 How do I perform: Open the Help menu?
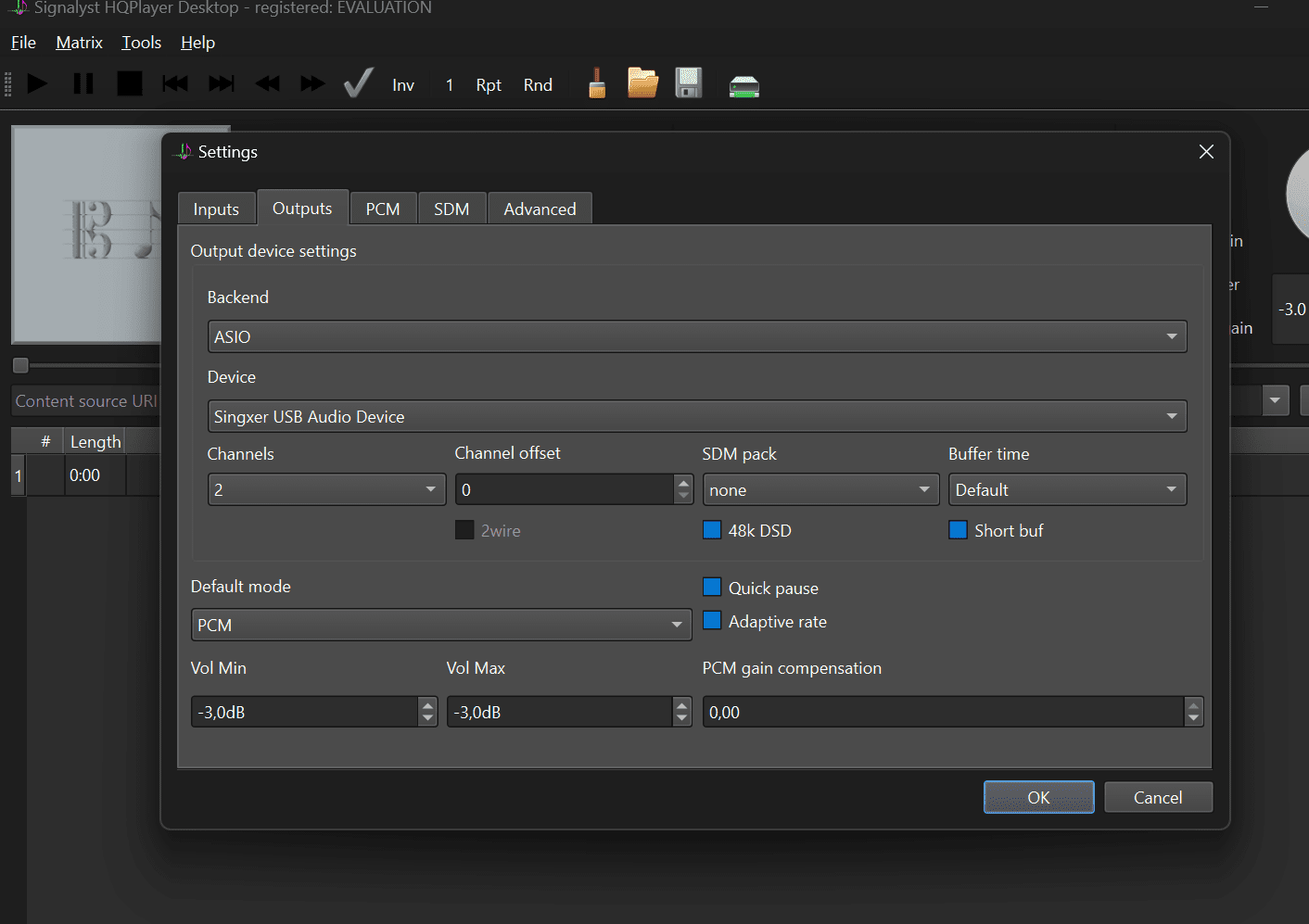point(197,43)
